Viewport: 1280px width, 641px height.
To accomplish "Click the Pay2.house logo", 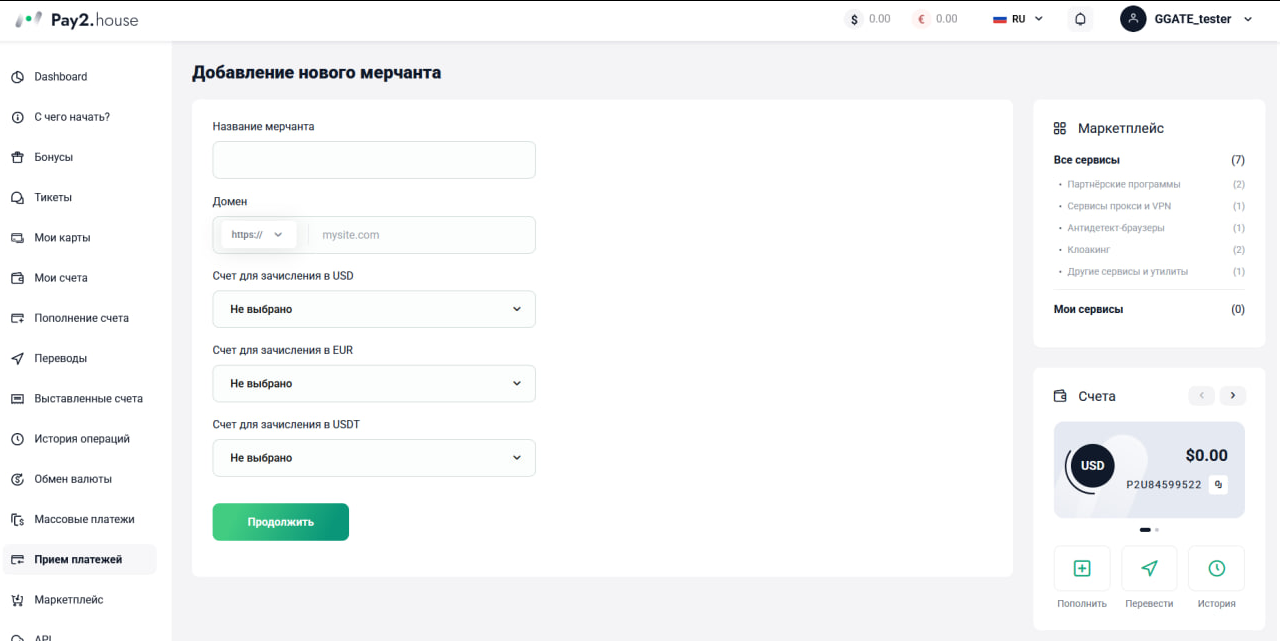I will (76, 19).
